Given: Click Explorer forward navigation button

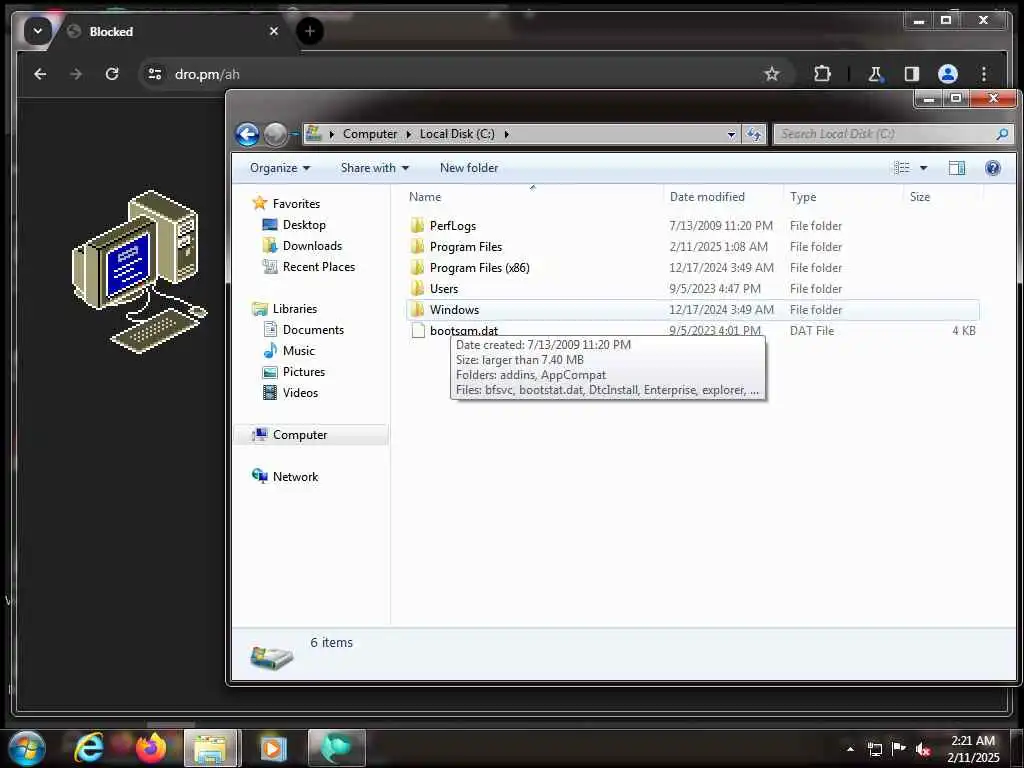Looking at the screenshot, I should [275, 135].
